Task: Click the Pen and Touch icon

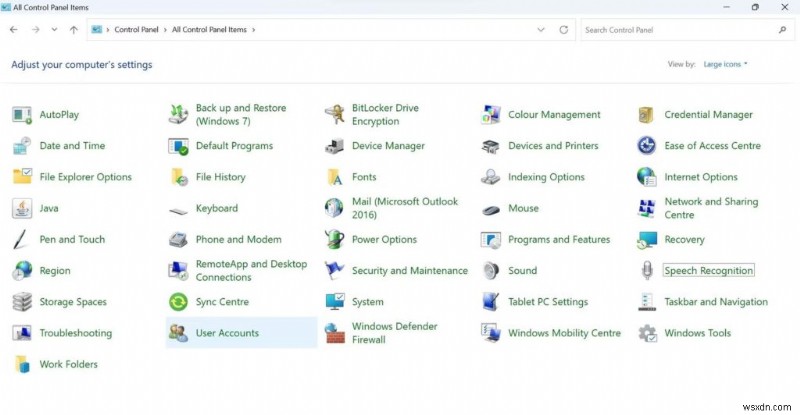Action: (x=21, y=239)
